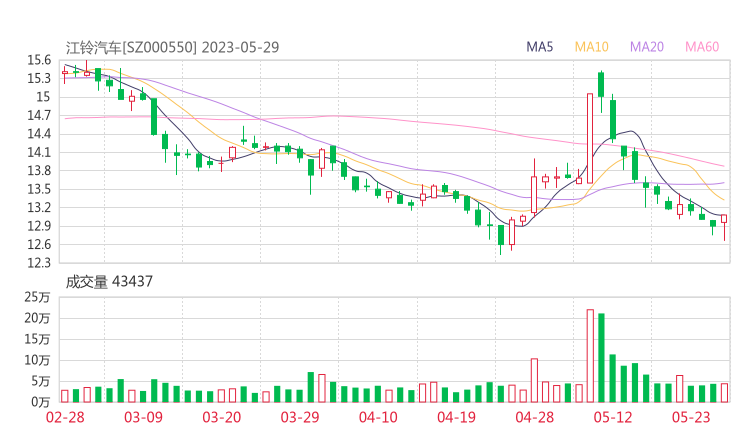Click the 05-23 date axis label
Viewport: 740px width, 440px height.
click(x=691, y=417)
